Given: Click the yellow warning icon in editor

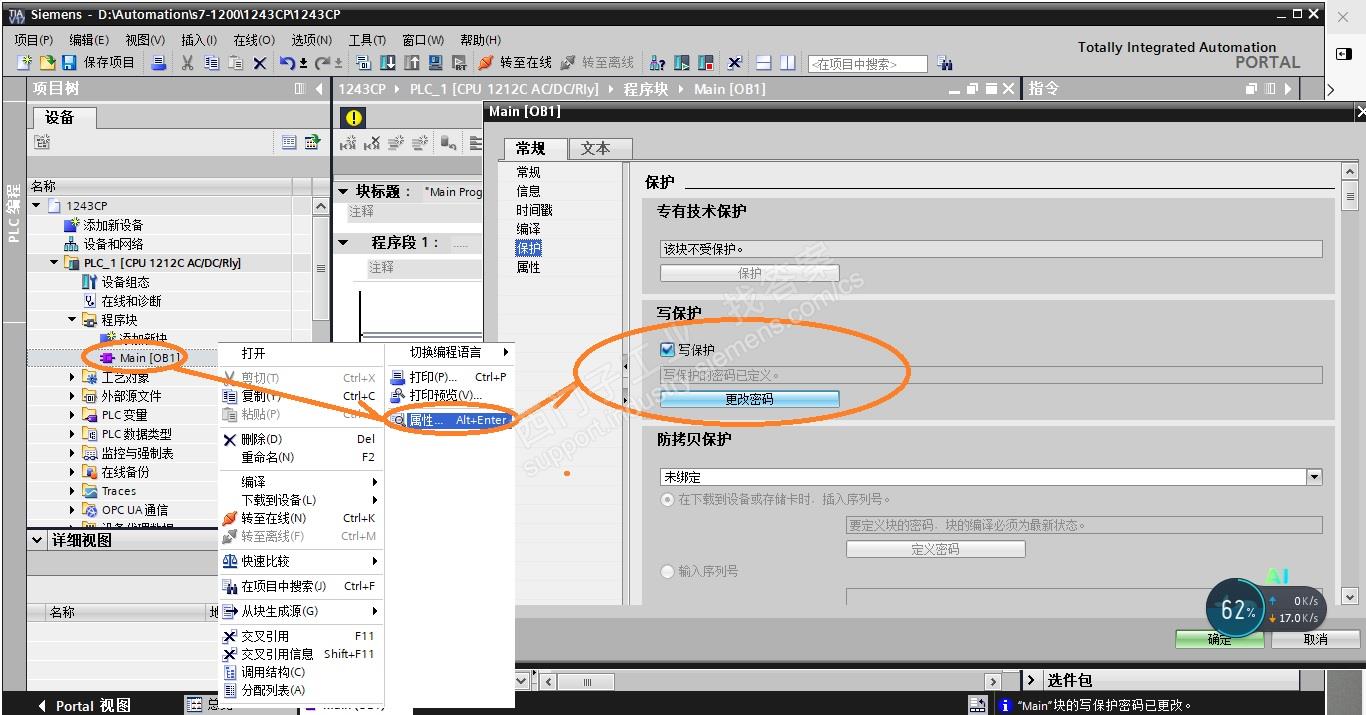Looking at the screenshot, I should [x=354, y=118].
